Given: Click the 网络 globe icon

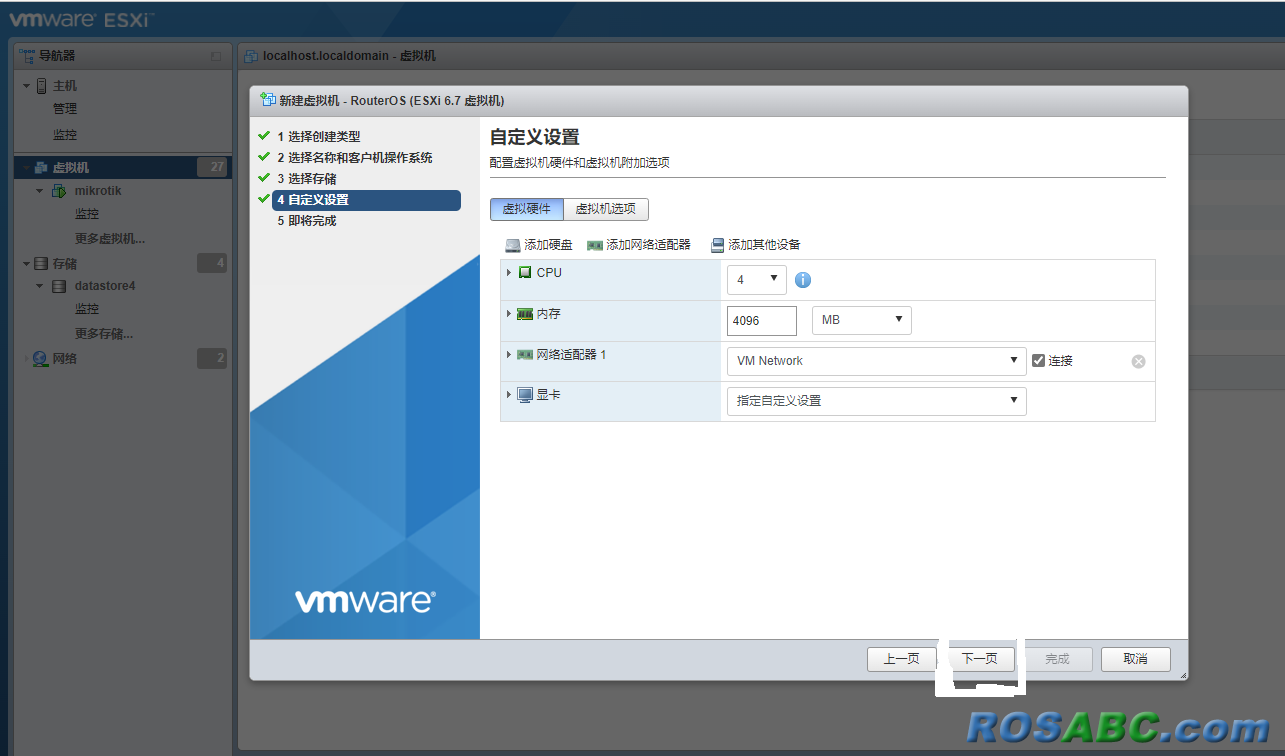Looking at the screenshot, I should click(40, 359).
